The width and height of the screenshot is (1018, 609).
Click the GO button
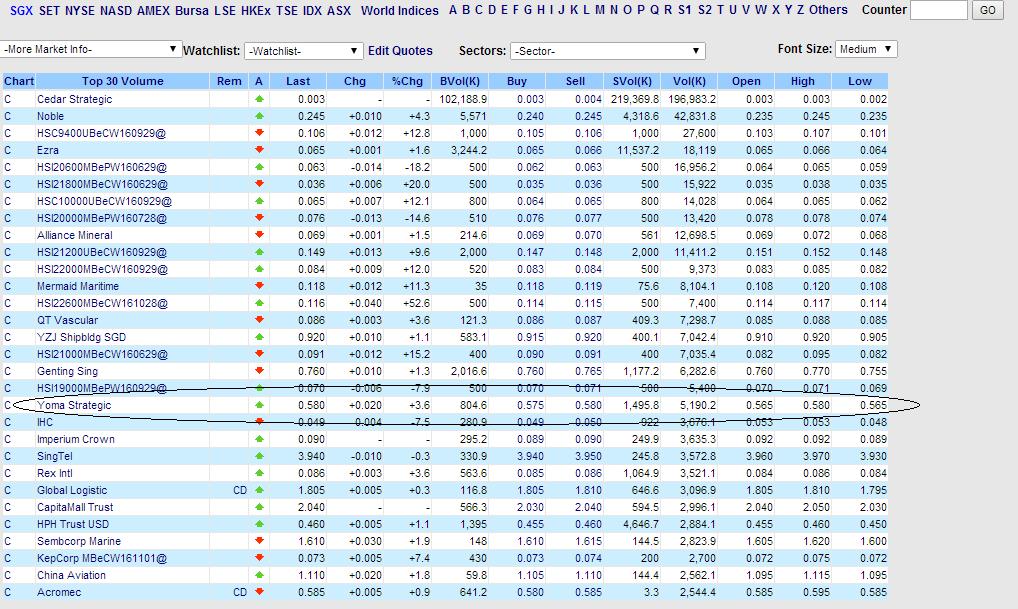tap(987, 10)
